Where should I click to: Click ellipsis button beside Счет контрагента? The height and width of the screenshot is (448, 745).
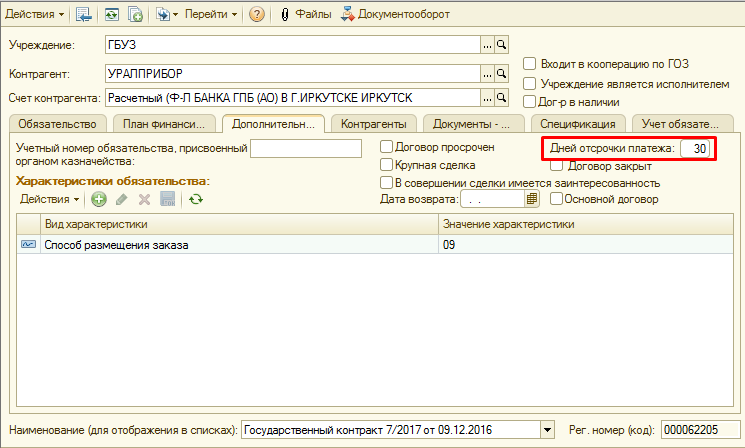pyautogui.click(x=487, y=98)
